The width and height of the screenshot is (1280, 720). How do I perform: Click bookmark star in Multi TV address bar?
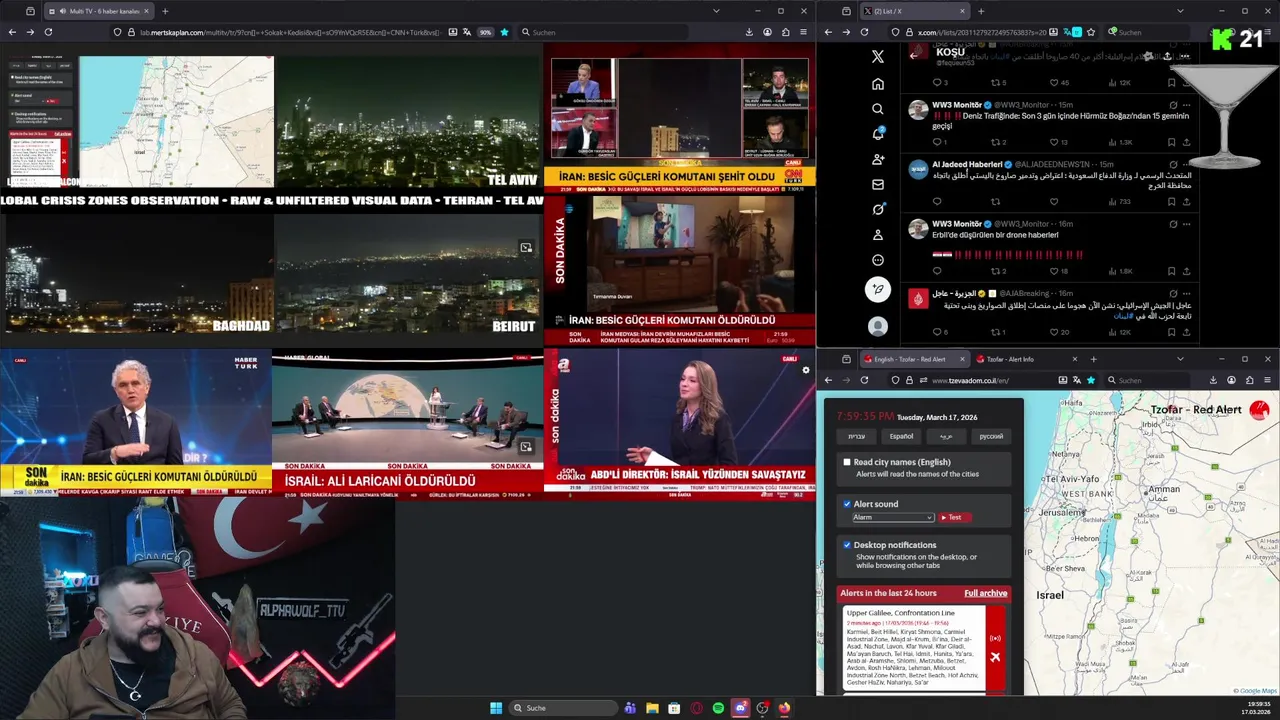click(504, 32)
